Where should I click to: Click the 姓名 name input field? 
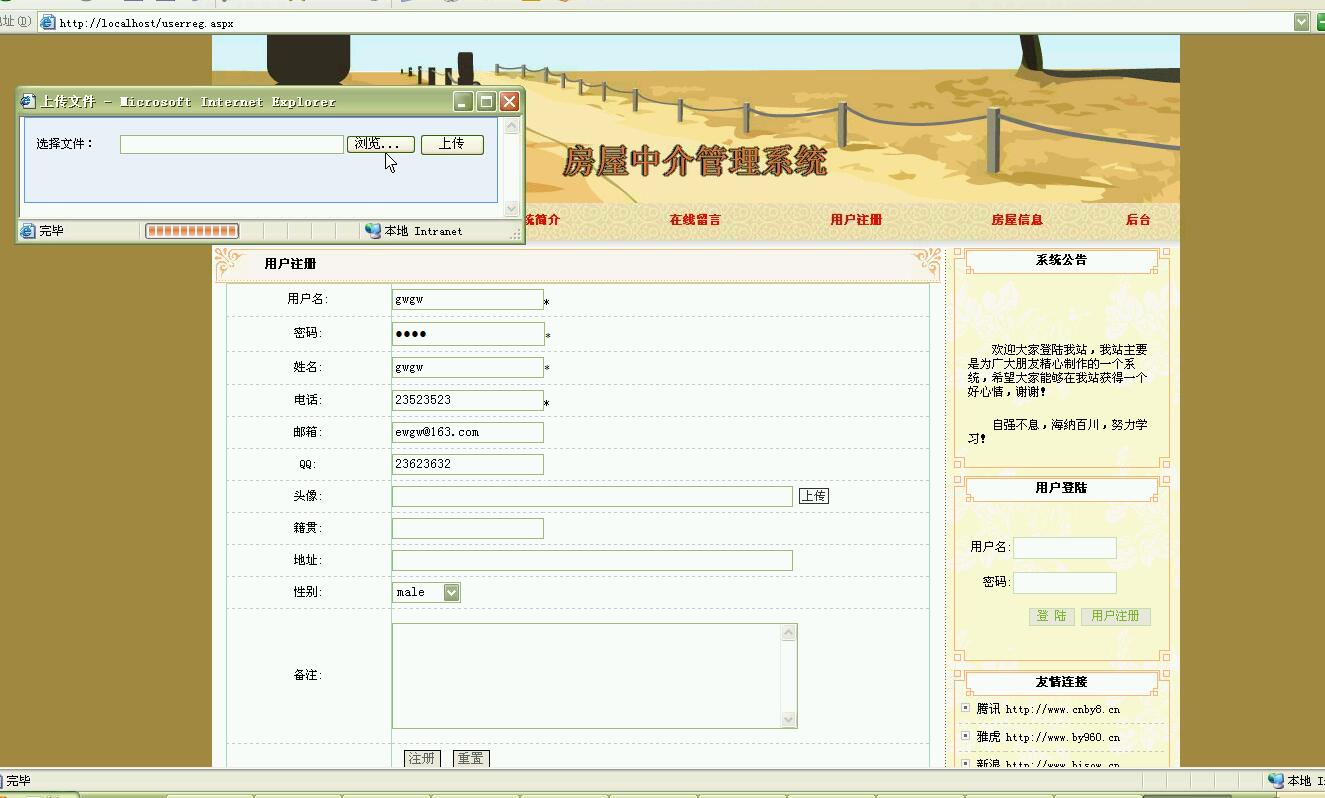pyautogui.click(x=467, y=367)
